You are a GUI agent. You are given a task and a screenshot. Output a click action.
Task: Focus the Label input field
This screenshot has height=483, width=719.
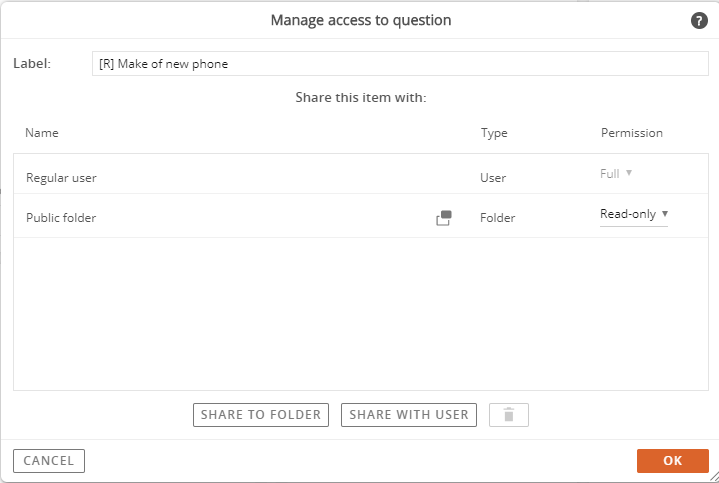400,64
